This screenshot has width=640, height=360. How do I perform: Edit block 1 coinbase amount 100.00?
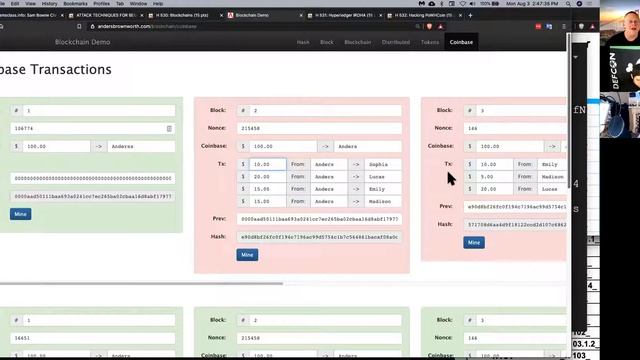click(x=56, y=146)
